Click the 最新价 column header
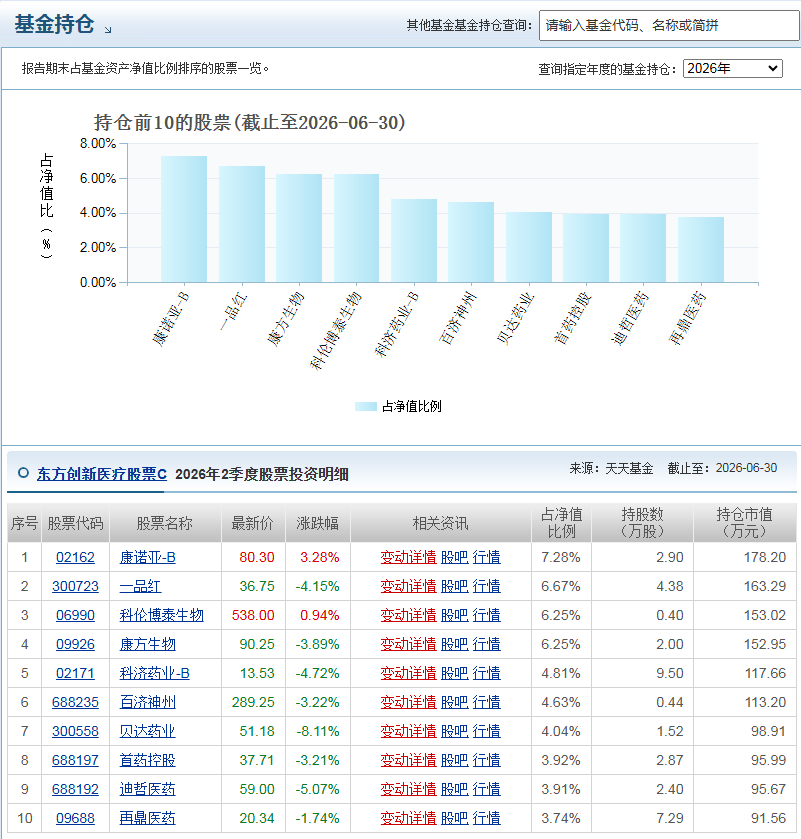Image resolution: width=801 pixels, height=839 pixels. pyautogui.click(x=253, y=523)
